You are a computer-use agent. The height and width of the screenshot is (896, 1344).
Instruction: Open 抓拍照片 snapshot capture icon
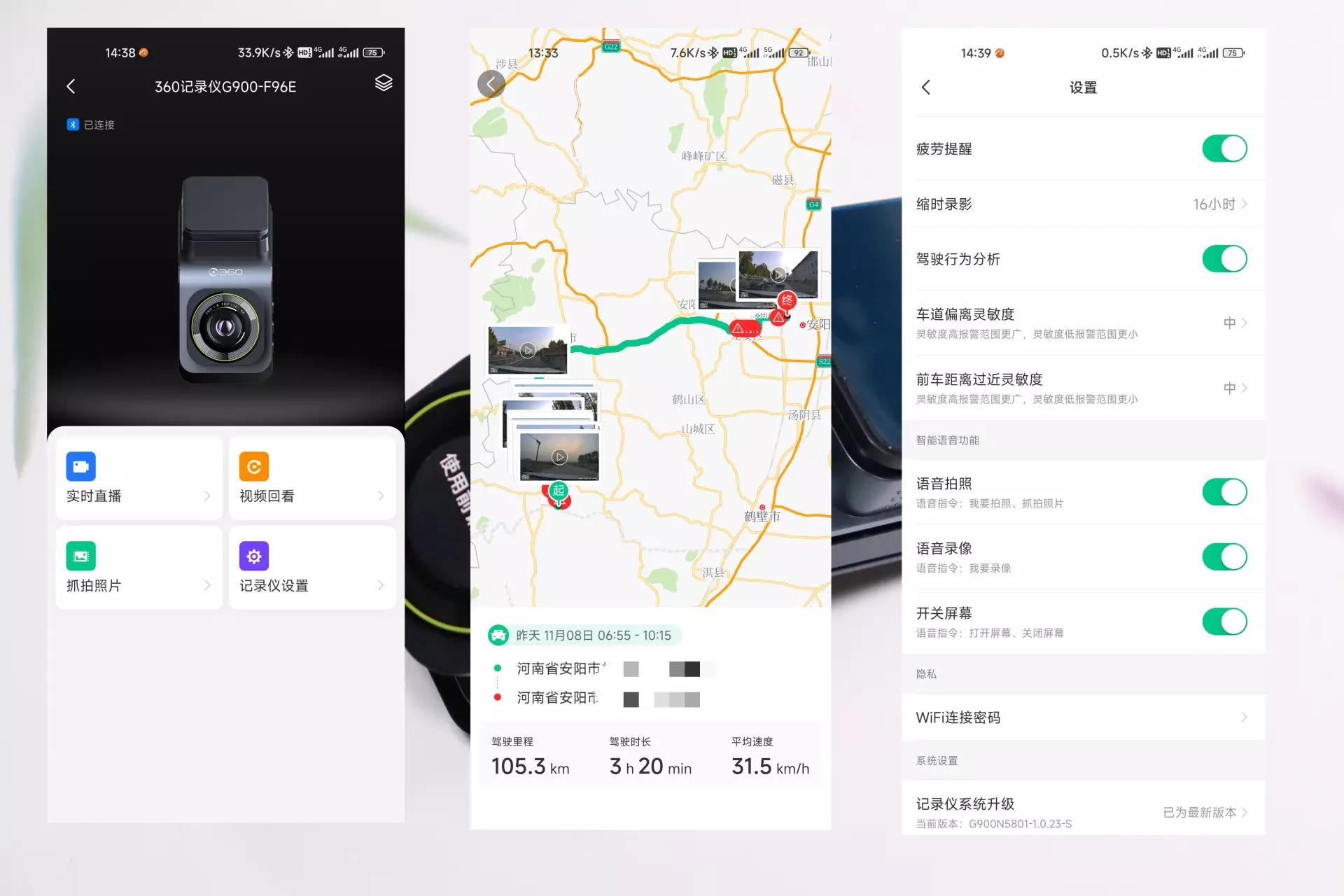coord(80,556)
